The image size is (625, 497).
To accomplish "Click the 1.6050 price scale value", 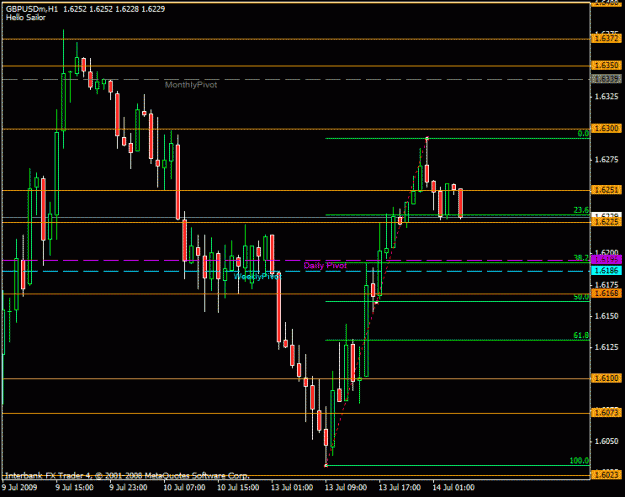I will click(607, 441).
